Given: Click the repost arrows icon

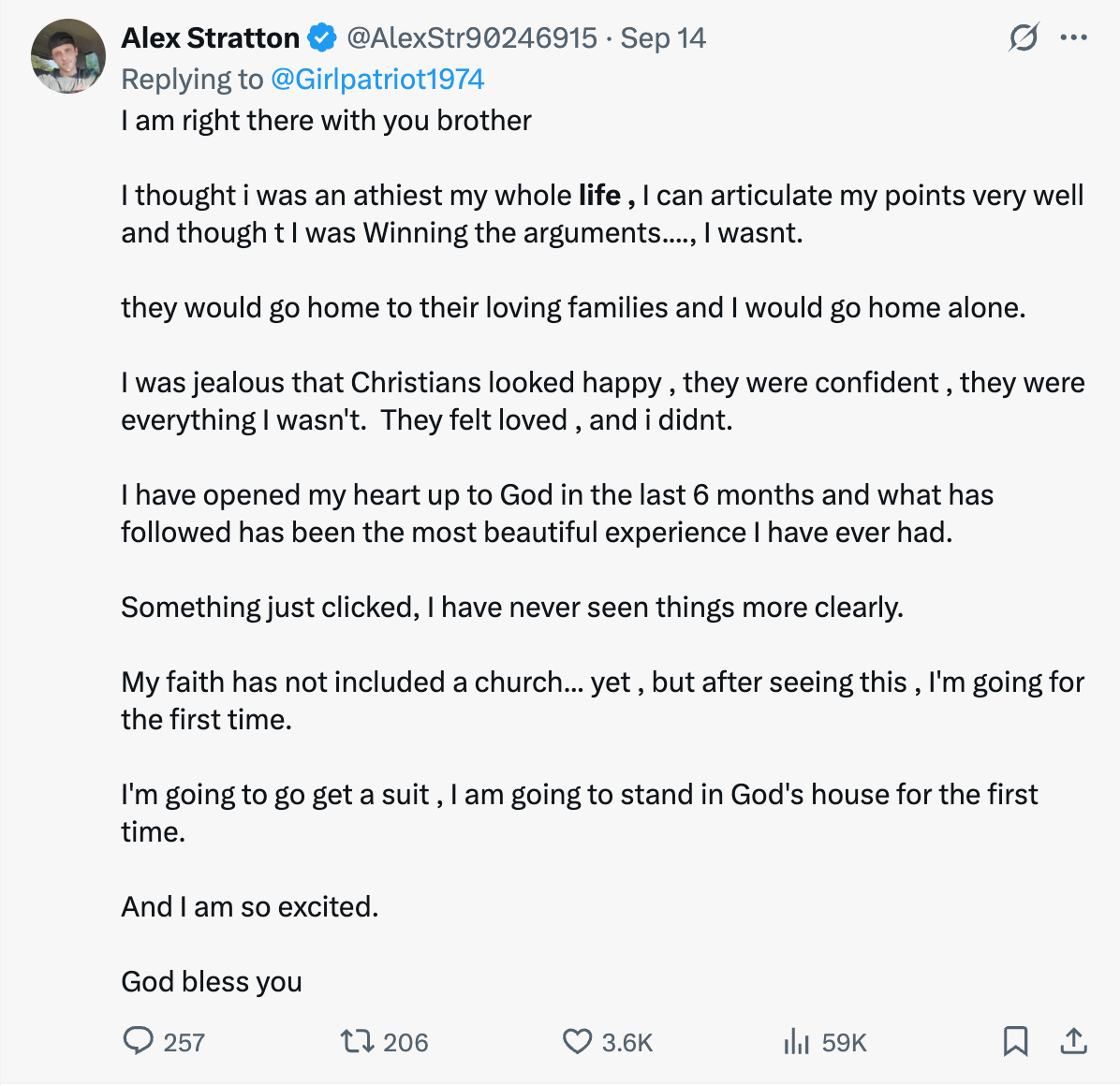Looking at the screenshot, I should point(356,1041).
